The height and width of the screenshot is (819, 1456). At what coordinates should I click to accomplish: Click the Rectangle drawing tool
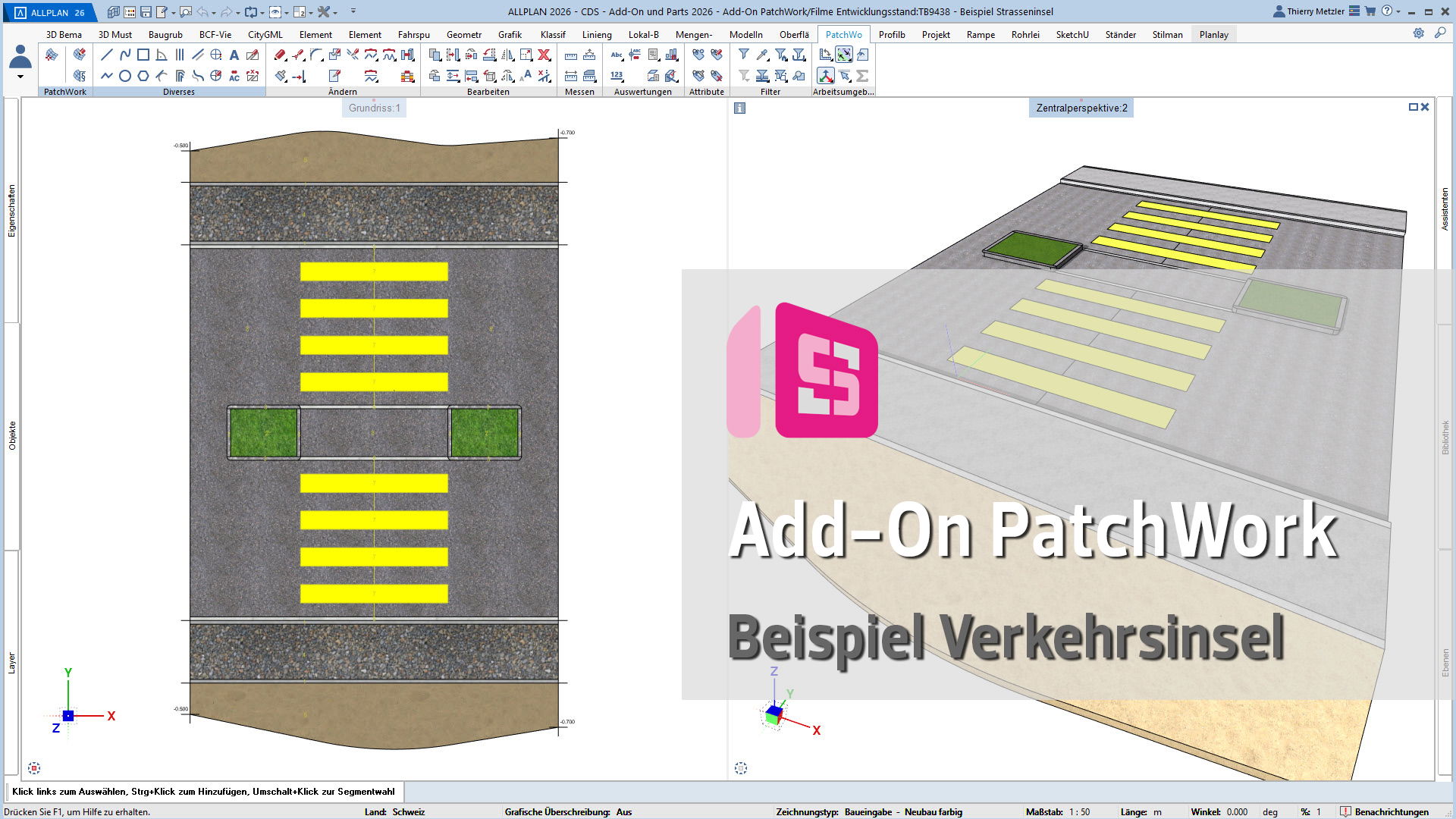coord(143,55)
